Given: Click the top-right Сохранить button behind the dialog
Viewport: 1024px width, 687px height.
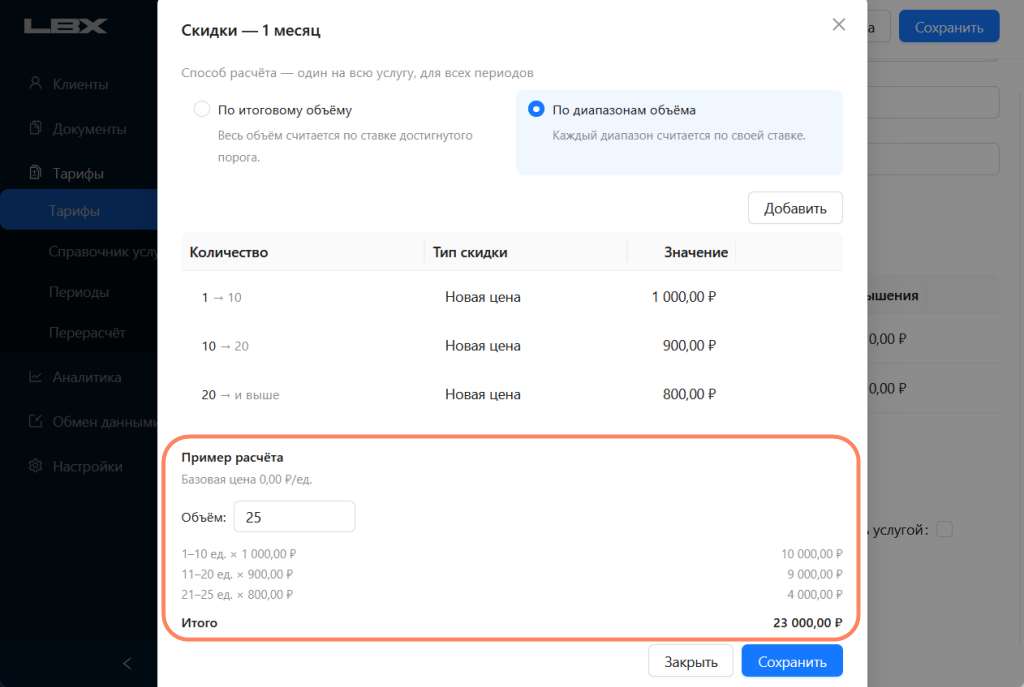Looking at the screenshot, I should click(949, 27).
